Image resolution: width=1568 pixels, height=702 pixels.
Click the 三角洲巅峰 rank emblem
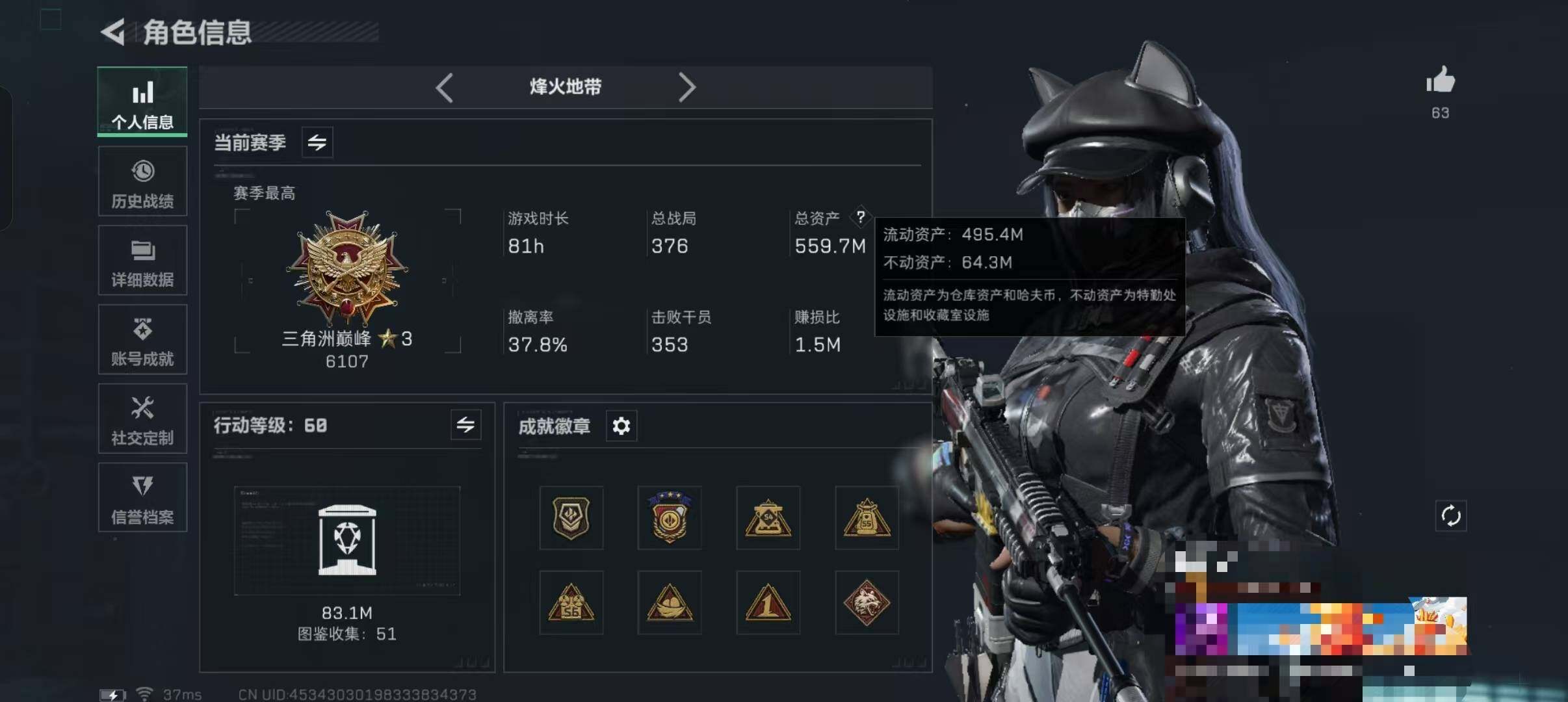tap(347, 268)
